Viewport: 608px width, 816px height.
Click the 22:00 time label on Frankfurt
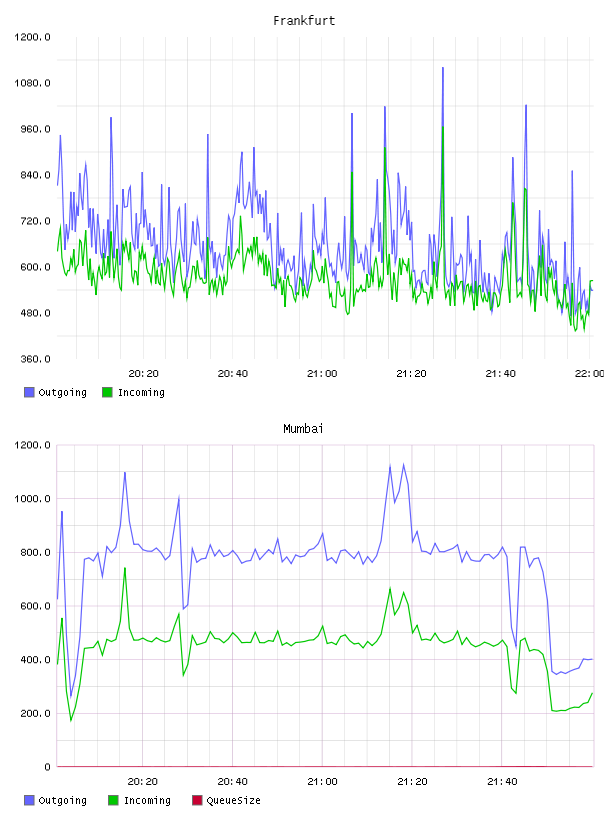[x=590, y=374]
